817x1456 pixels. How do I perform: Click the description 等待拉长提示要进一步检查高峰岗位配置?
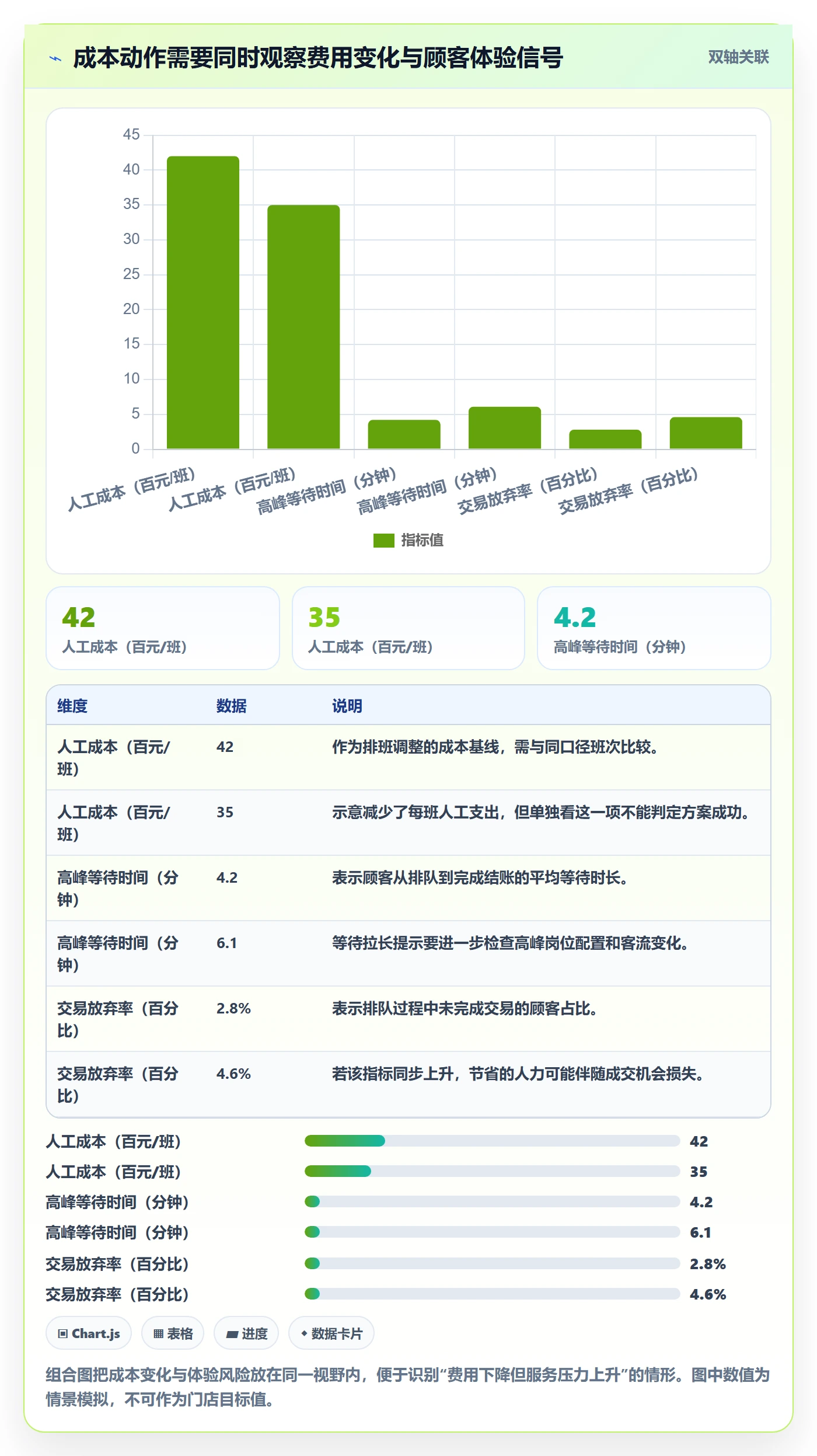510,943
